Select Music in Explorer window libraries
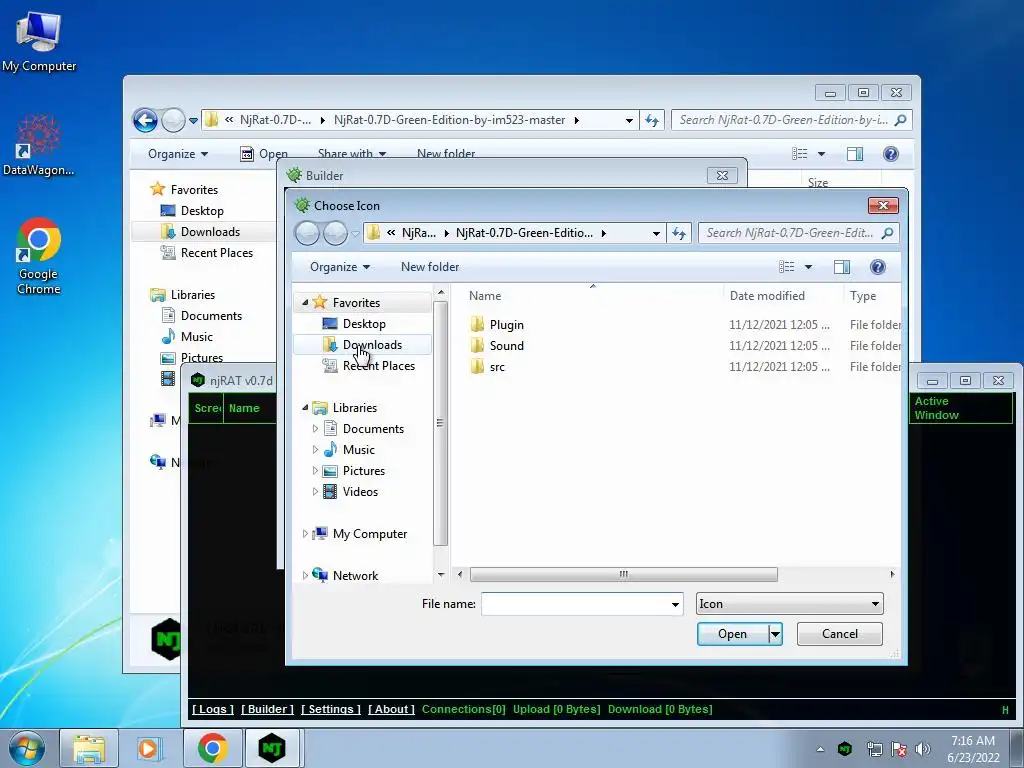Viewport: 1024px width, 768px height. tap(197, 337)
